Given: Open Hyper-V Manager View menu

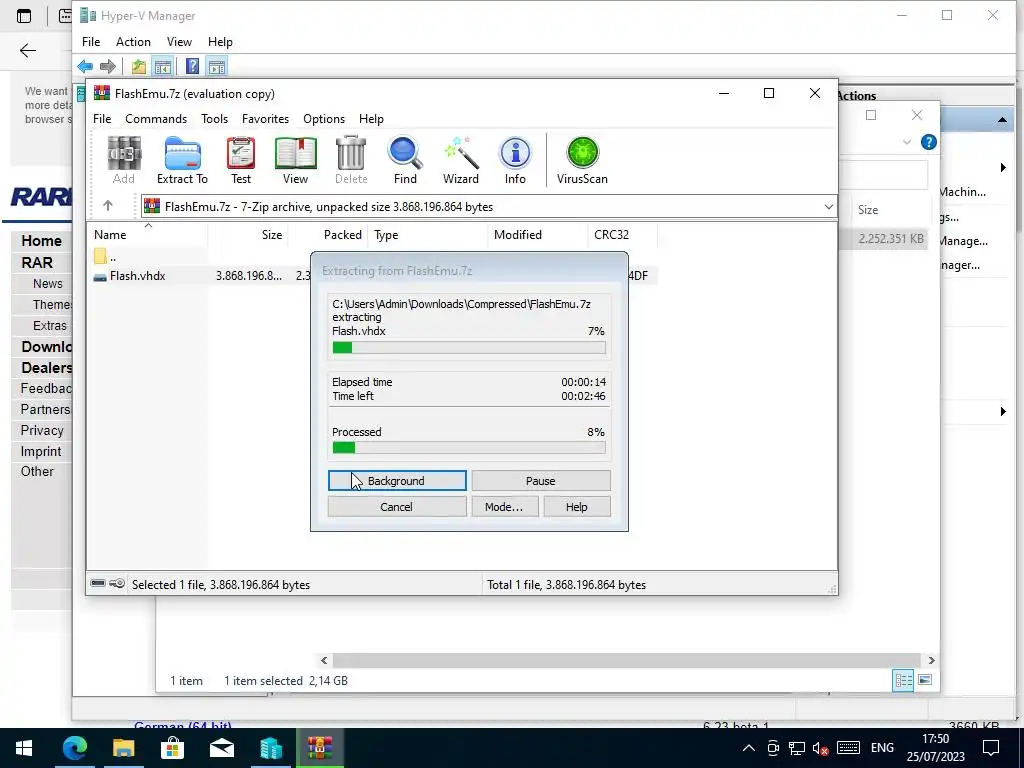Looking at the screenshot, I should pyautogui.click(x=179, y=42).
